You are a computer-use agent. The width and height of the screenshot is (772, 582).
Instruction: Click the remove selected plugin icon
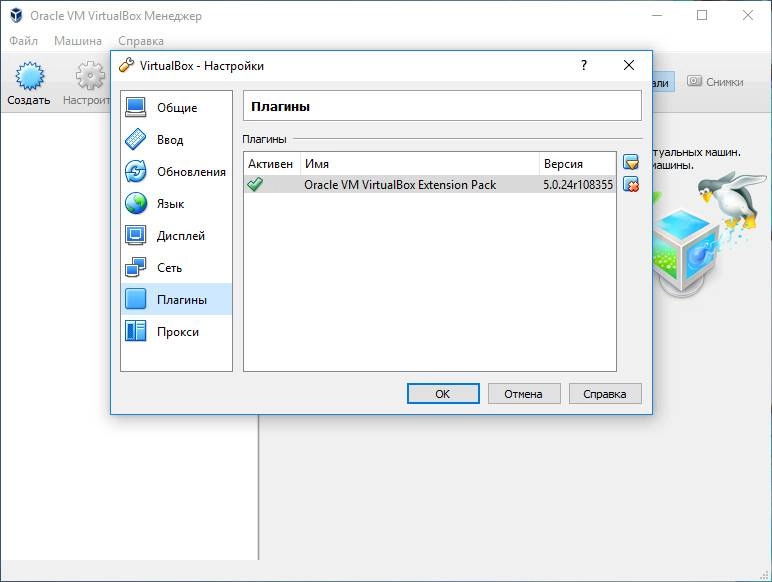pos(631,184)
